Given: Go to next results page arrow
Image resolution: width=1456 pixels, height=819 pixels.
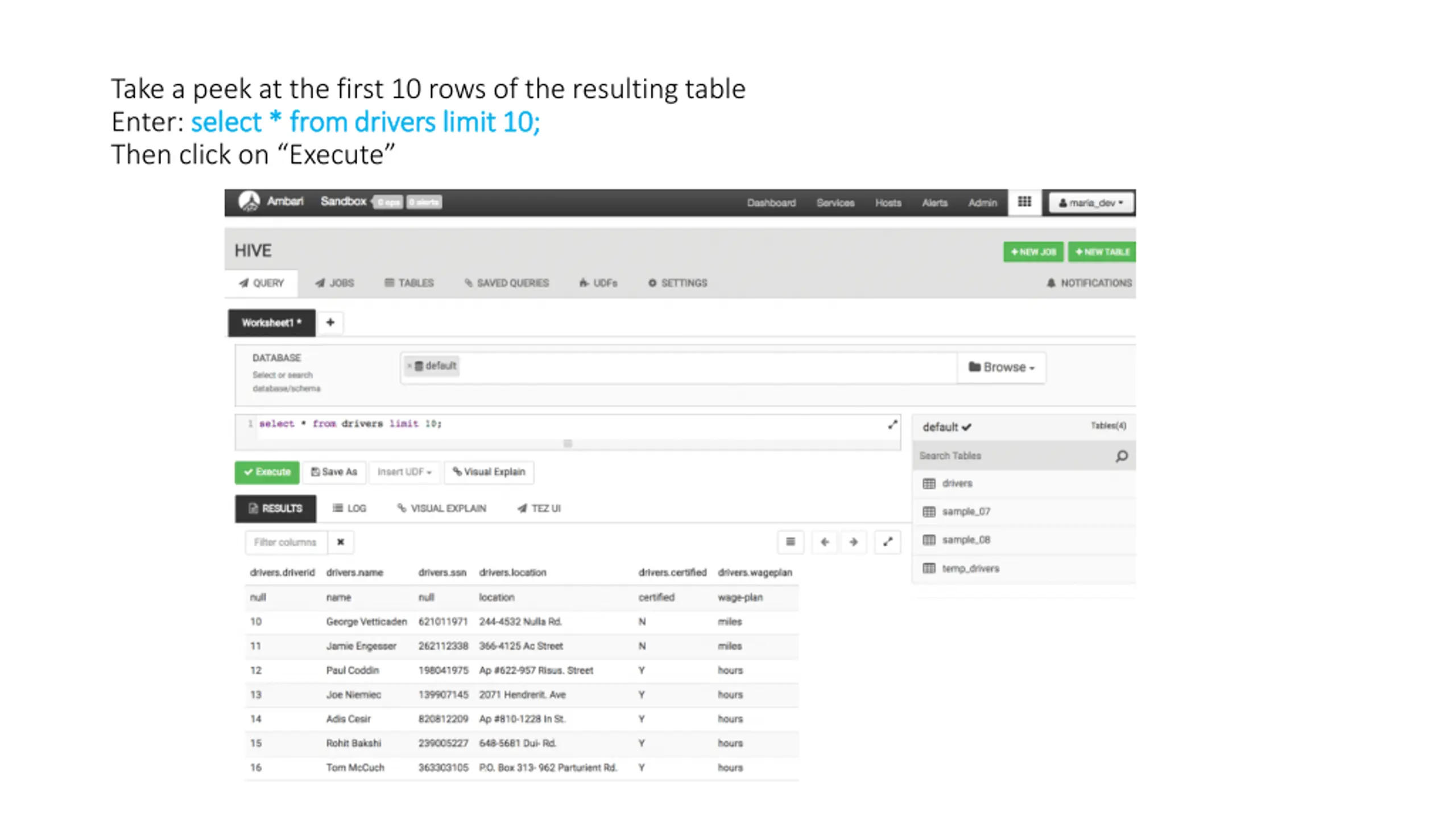Looking at the screenshot, I should (853, 542).
